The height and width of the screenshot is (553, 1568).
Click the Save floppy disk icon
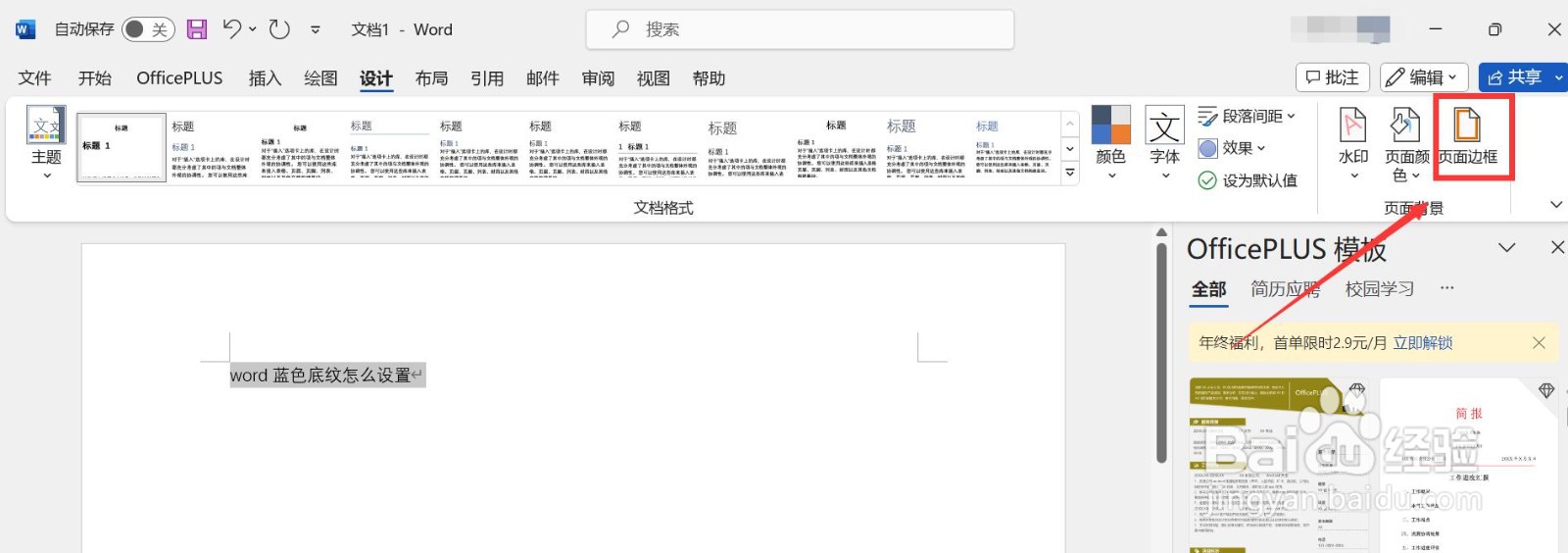[197, 29]
